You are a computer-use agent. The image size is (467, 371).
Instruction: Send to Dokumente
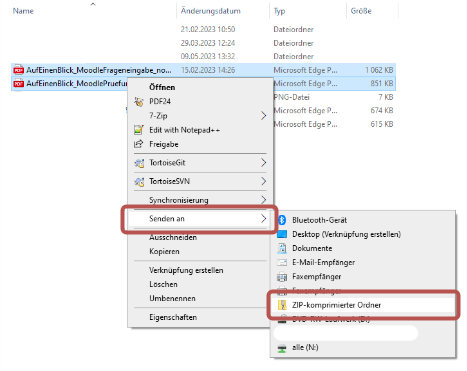pos(312,248)
